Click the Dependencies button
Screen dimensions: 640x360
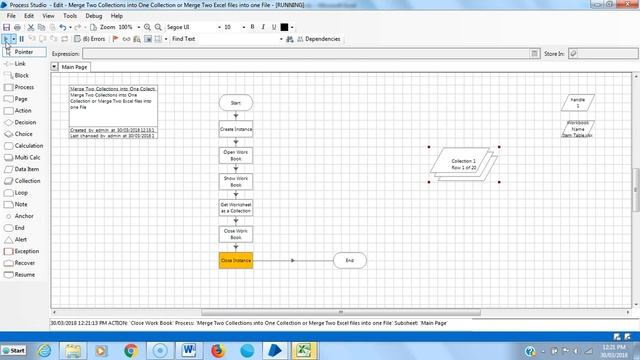tap(318, 39)
